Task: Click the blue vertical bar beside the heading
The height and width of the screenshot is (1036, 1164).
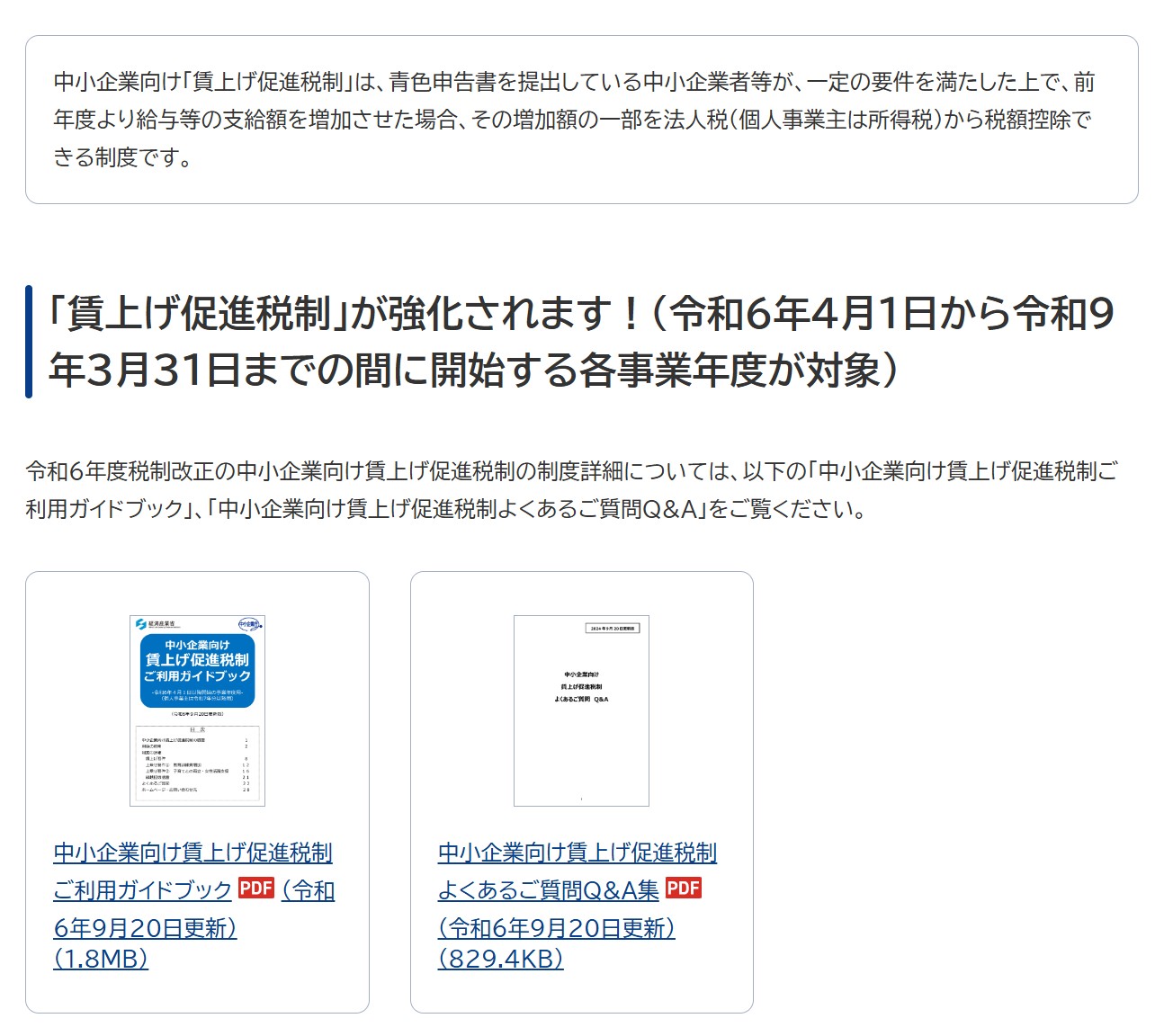Action: pyautogui.click(x=29, y=342)
